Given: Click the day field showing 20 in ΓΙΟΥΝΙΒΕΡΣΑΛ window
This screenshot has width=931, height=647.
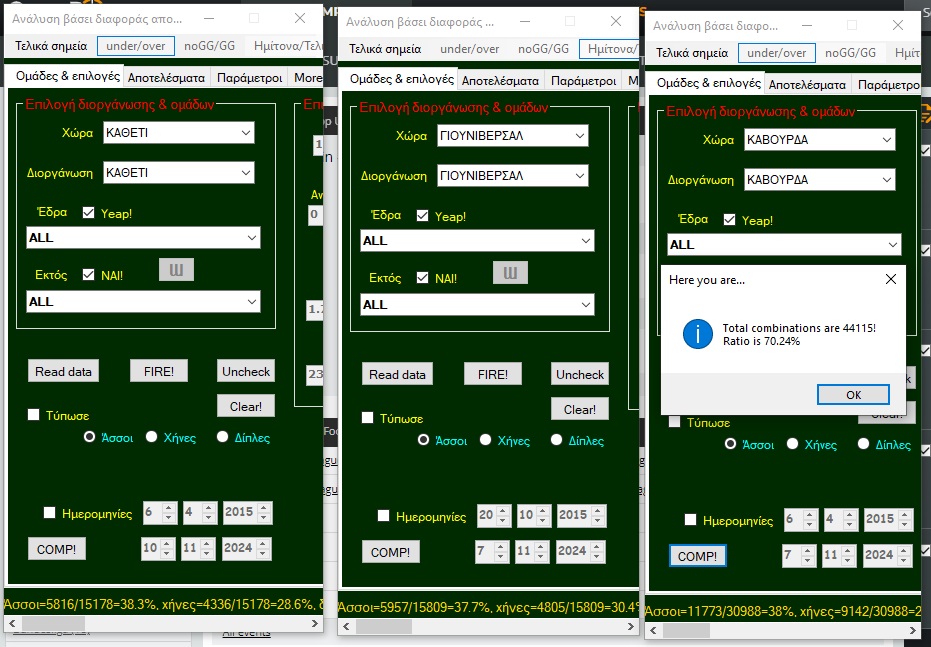Looking at the screenshot, I should point(493,515).
